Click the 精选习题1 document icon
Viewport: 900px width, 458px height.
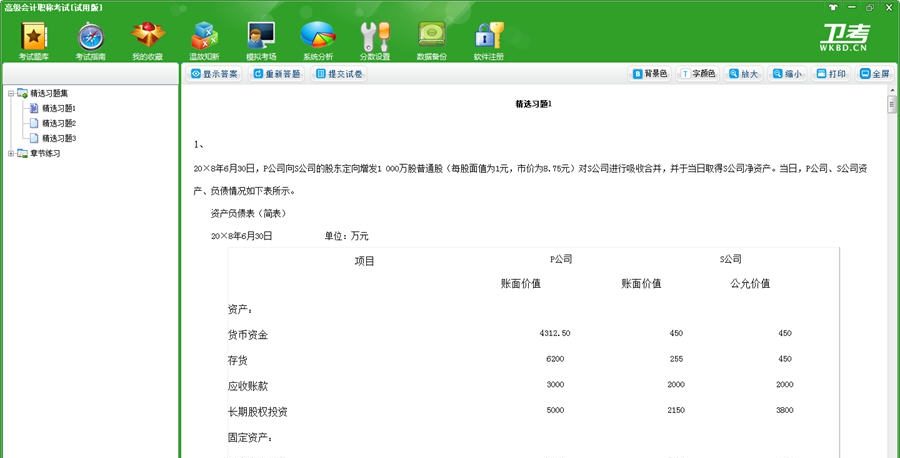(34, 108)
